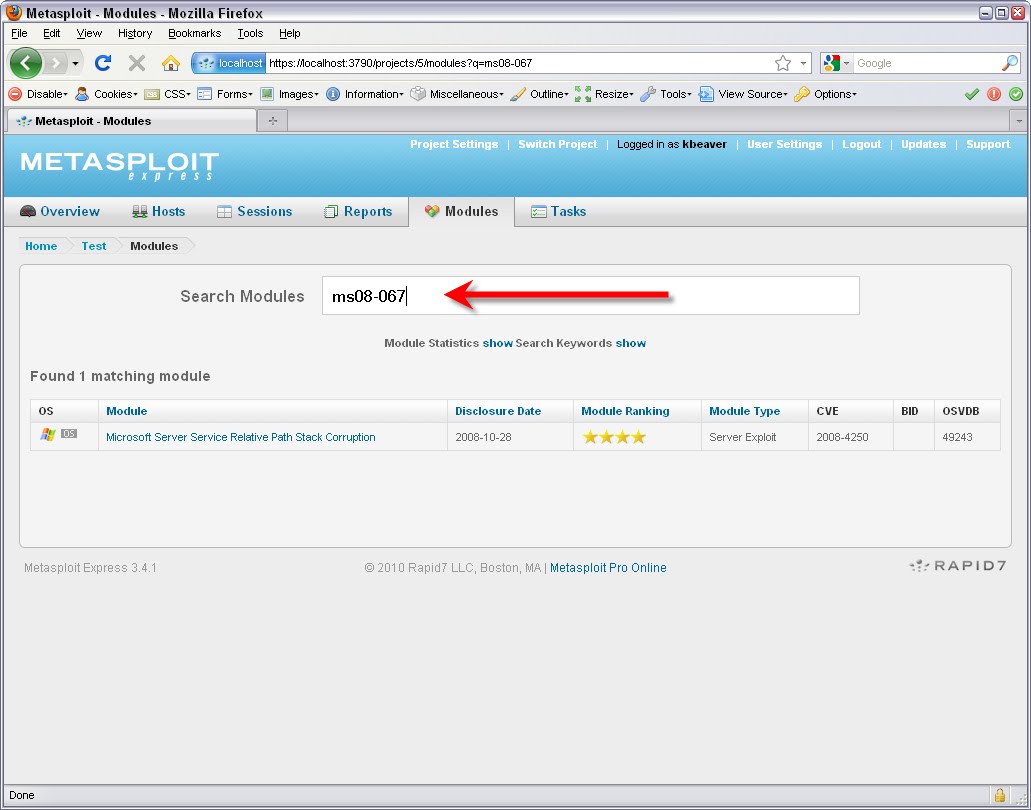Switch to the Reports tab
This screenshot has height=810, width=1031.
point(358,211)
